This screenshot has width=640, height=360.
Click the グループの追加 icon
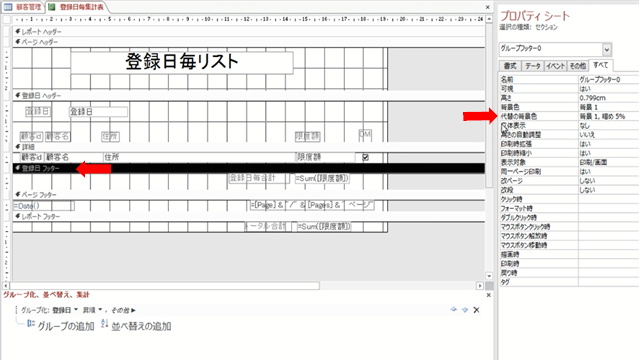tap(31, 324)
